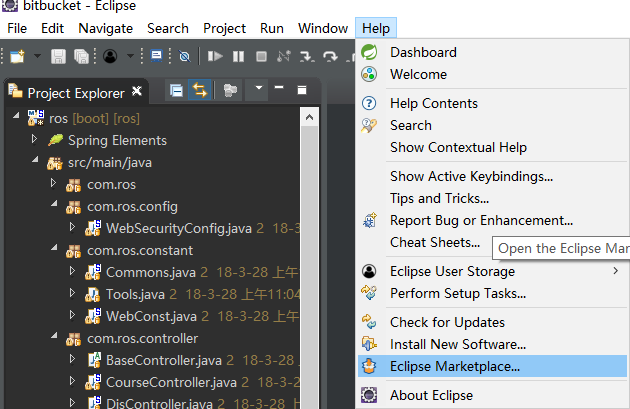
Task: Select WebConst.java file
Action: click(151, 317)
